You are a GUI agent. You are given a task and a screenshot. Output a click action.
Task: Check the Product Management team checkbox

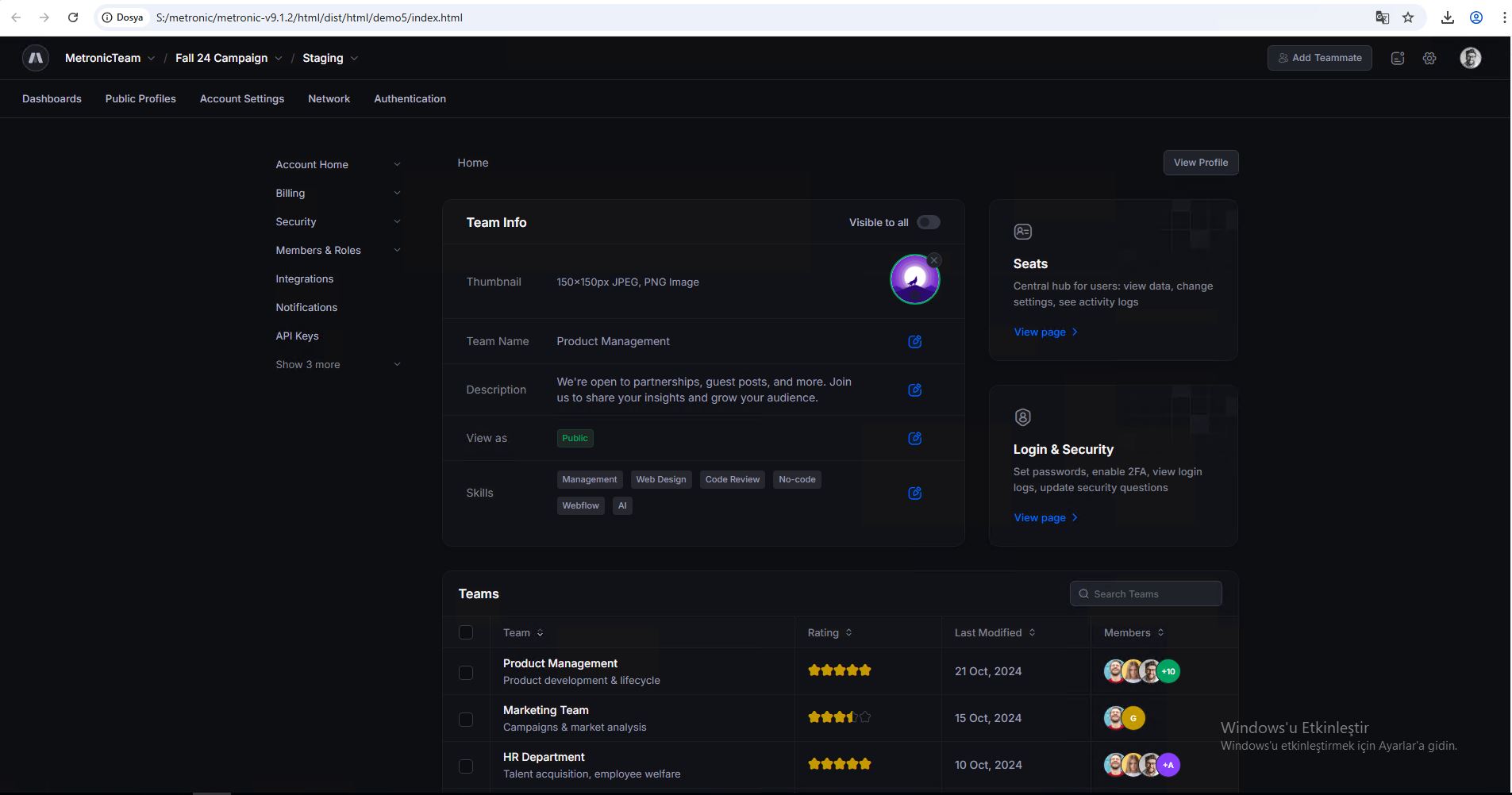[466, 673]
